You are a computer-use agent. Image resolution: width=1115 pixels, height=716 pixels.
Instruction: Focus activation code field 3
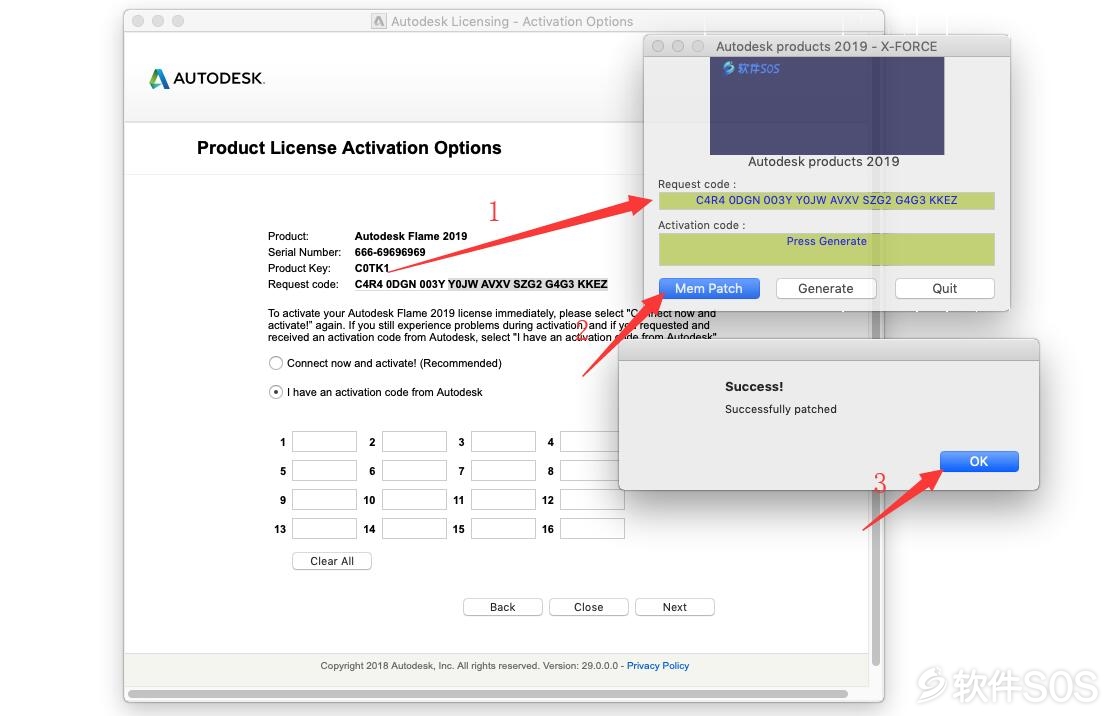click(503, 442)
